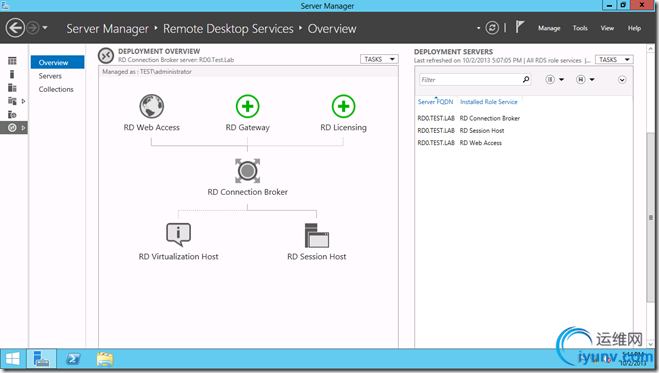Screen dimensions: 659x373
Task: Add RD Licensing with green plus icon
Action: pyautogui.click(x=343, y=106)
